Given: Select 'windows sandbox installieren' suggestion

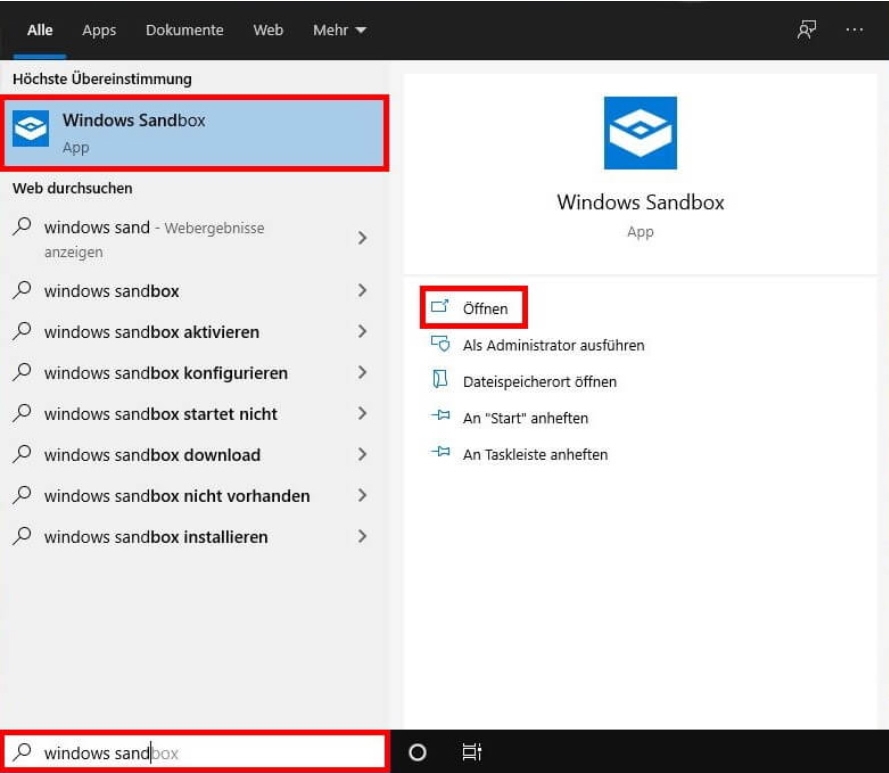Looking at the screenshot, I should [x=193, y=537].
